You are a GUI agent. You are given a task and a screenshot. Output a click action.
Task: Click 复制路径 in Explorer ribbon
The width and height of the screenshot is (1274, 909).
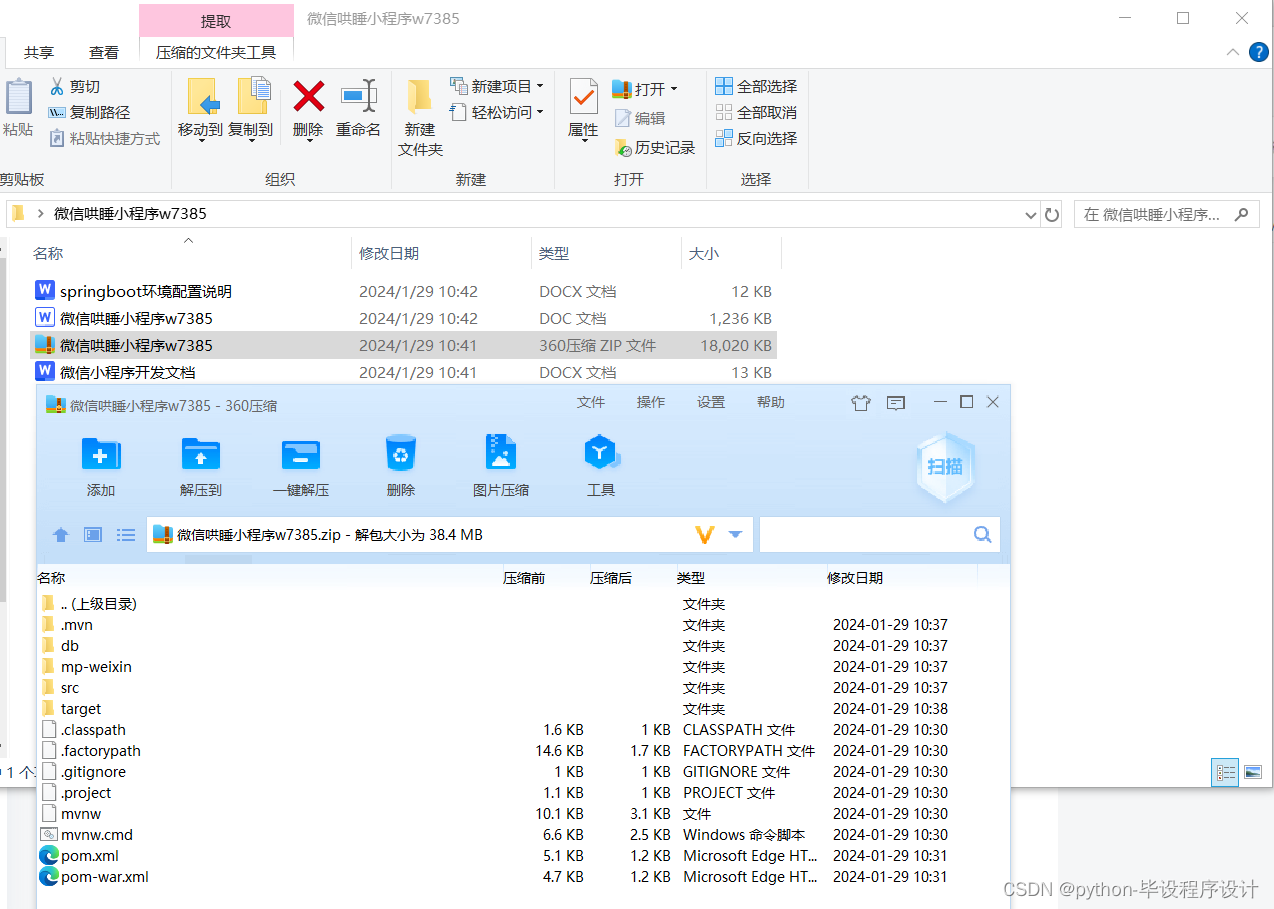89,113
